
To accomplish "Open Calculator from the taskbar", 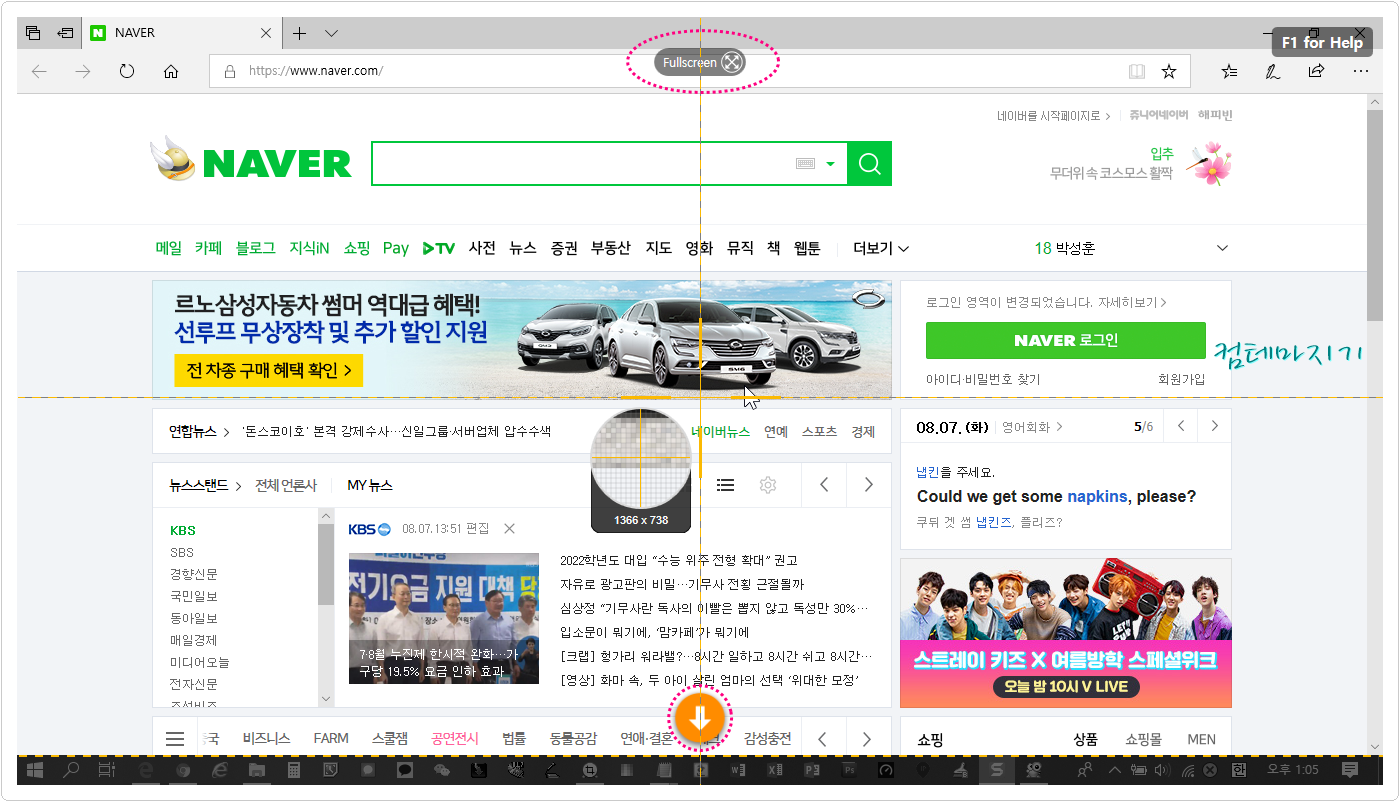I will coord(294,770).
